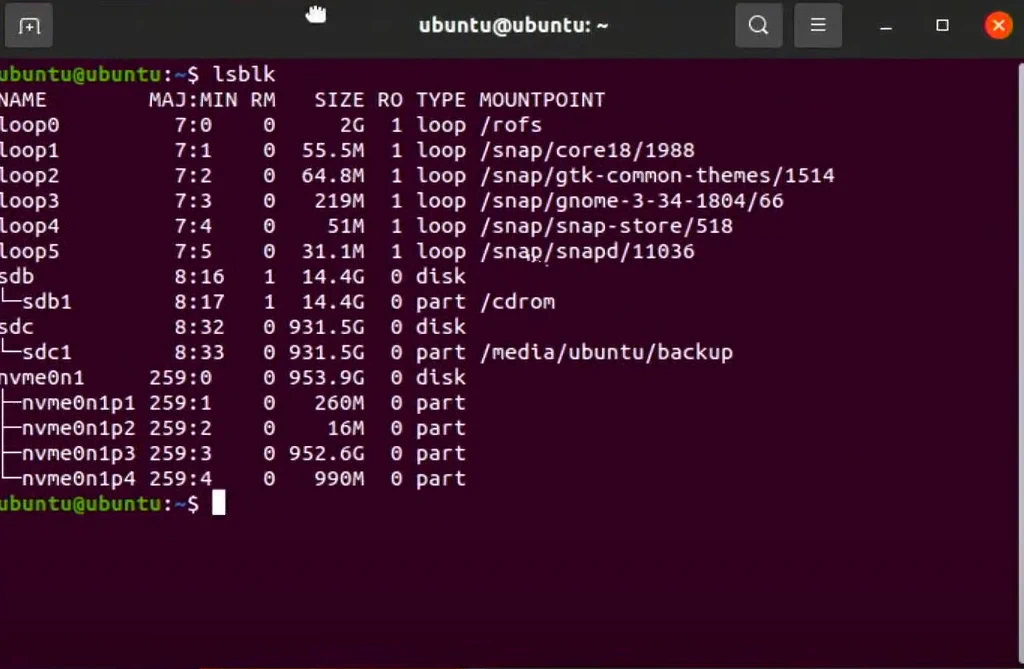Screen dimensions: 1024x669
Task: Open a new terminal tab
Action: (29, 25)
